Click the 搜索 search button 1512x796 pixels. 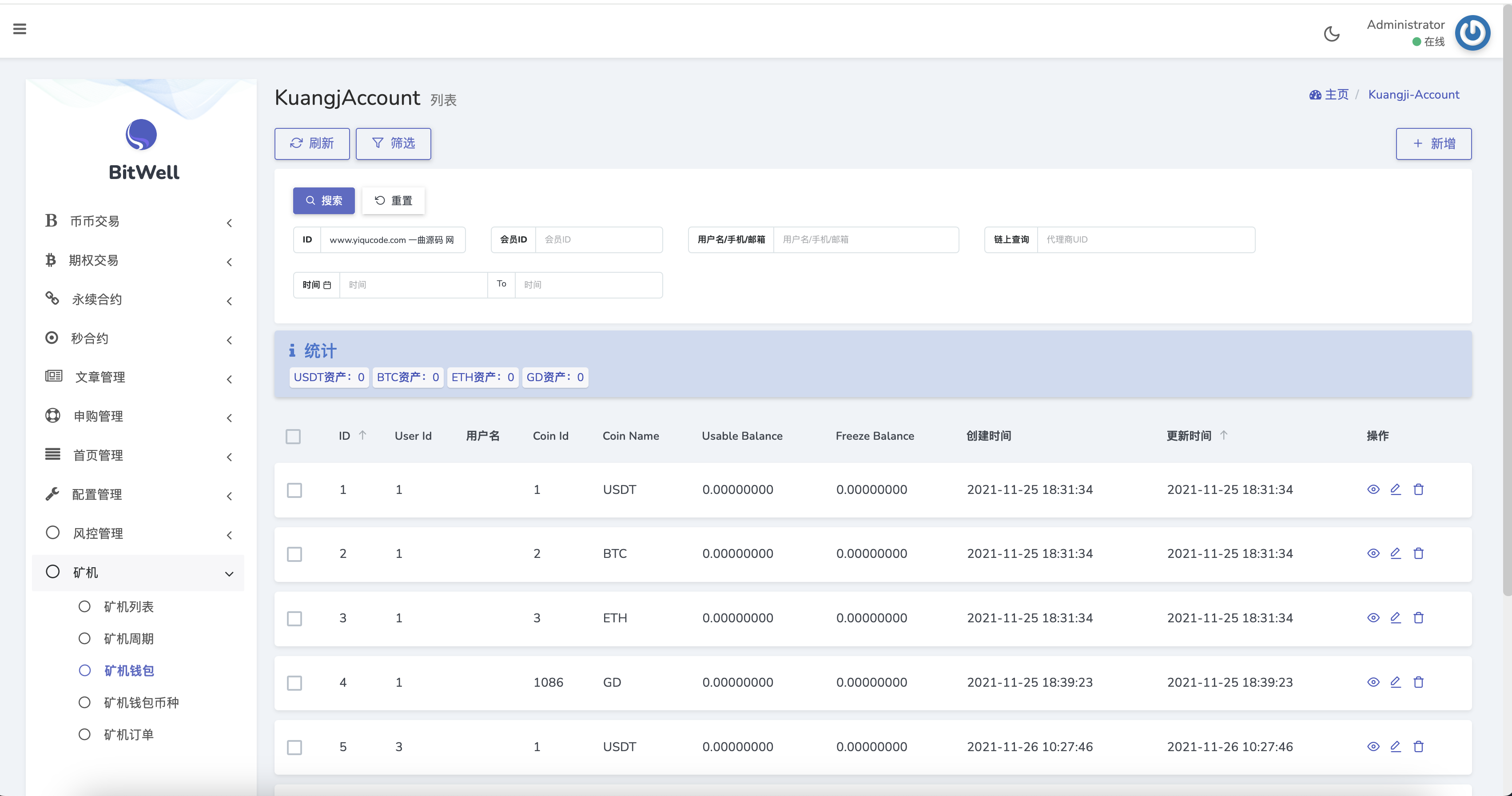click(323, 201)
